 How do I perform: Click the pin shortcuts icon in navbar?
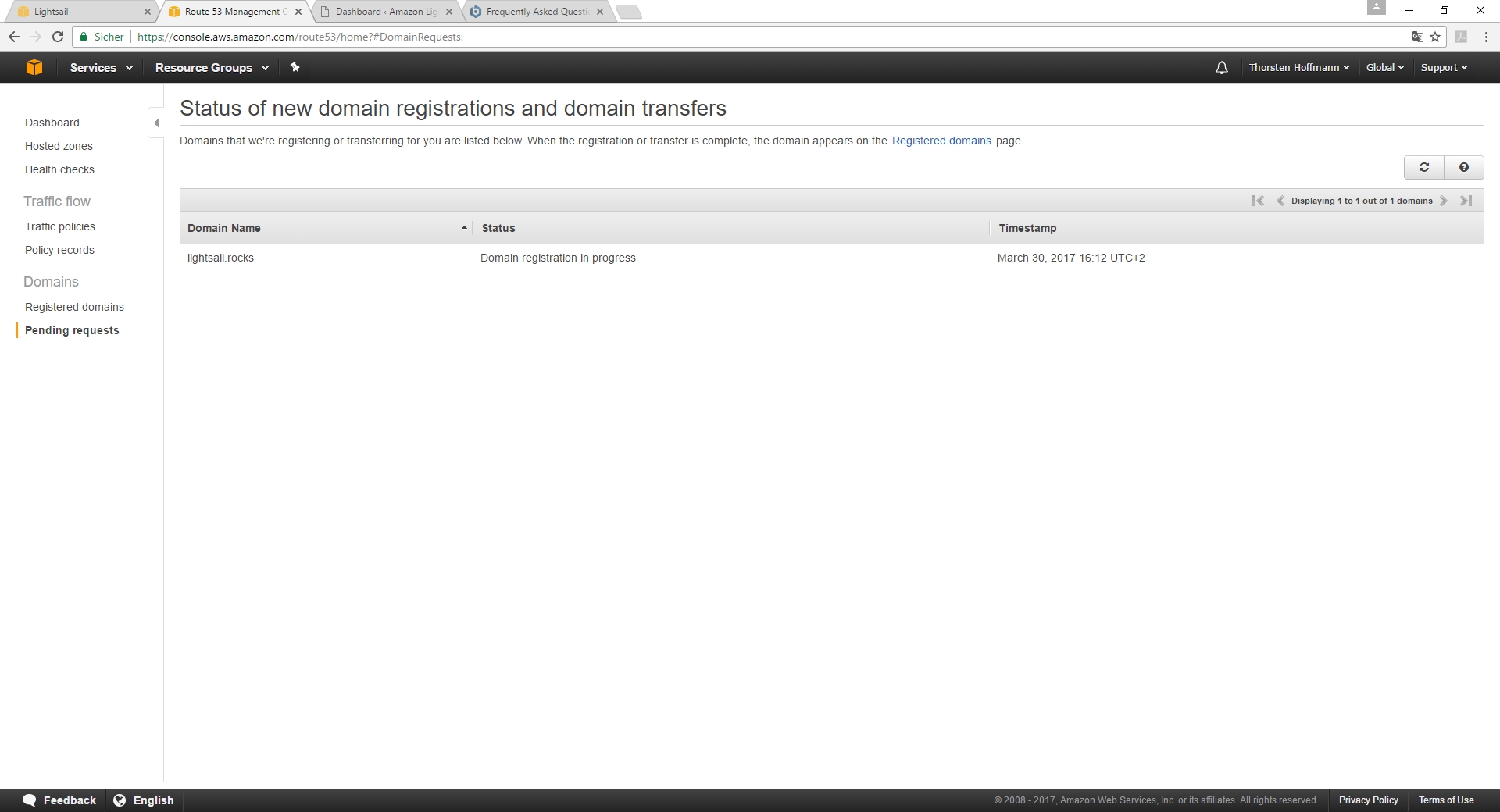tap(295, 67)
